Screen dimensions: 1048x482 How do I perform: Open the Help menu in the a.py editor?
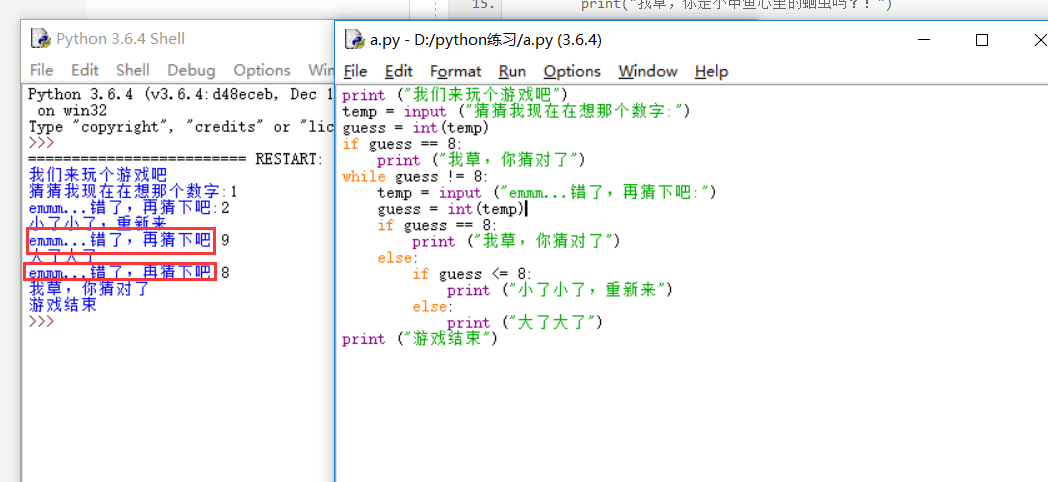point(711,72)
